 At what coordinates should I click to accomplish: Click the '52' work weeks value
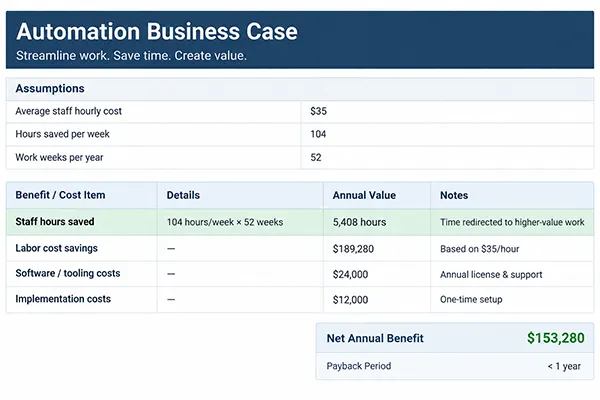point(316,157)
